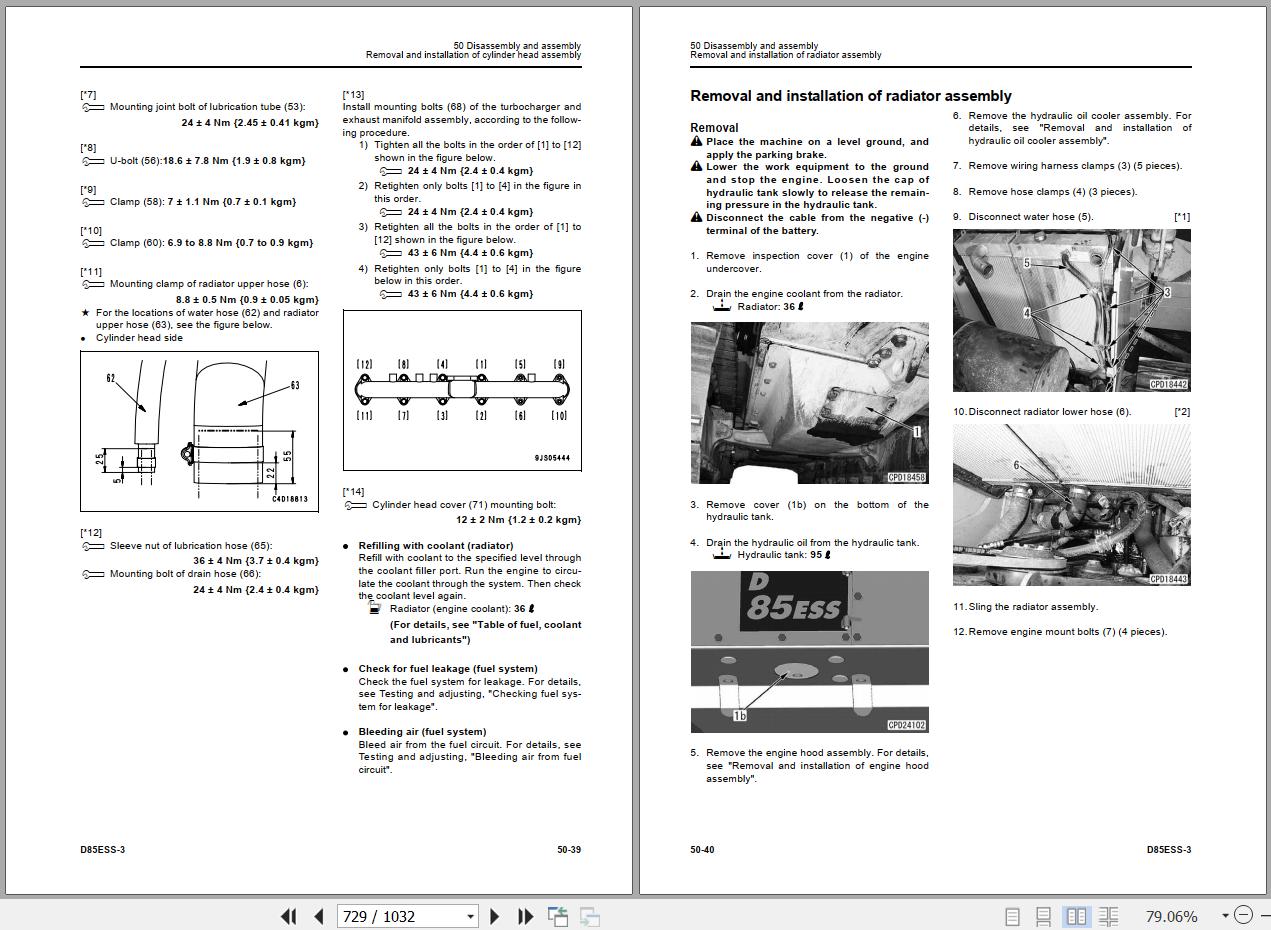This screenshot has height=930, width=1271.
Task: Click the left page footer 'D85ESS-3'
Action: click(103, 850)
